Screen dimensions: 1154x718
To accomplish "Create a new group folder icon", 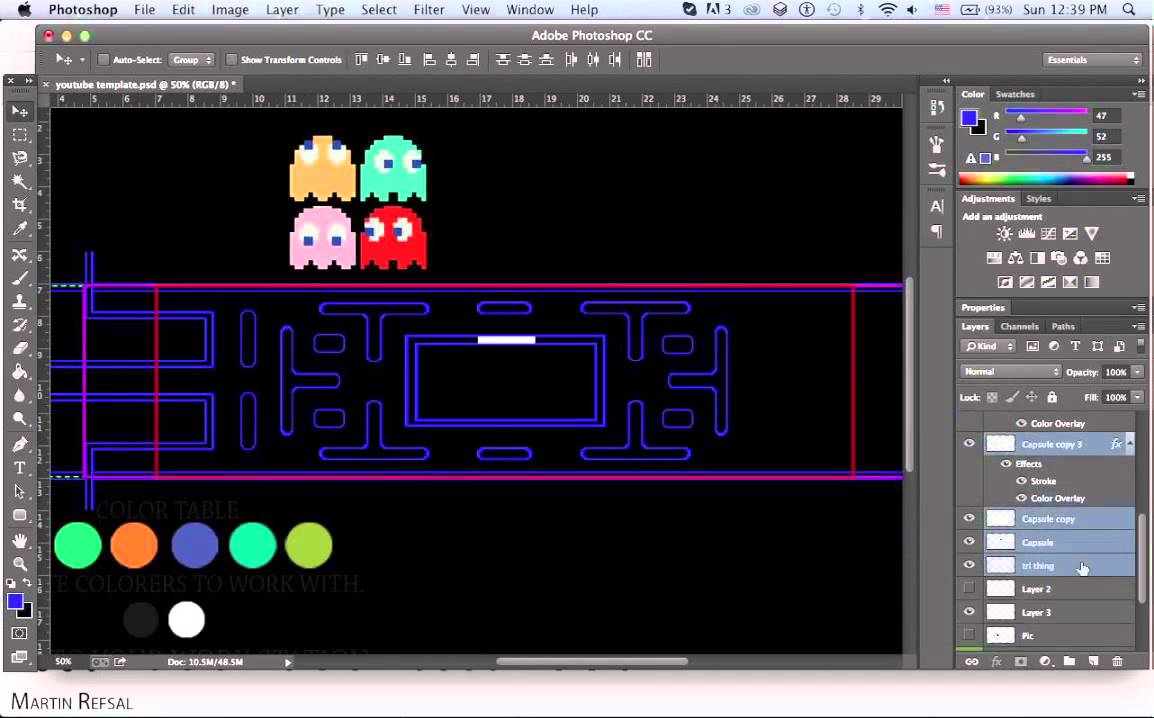I will click(x=1069, y=661).
